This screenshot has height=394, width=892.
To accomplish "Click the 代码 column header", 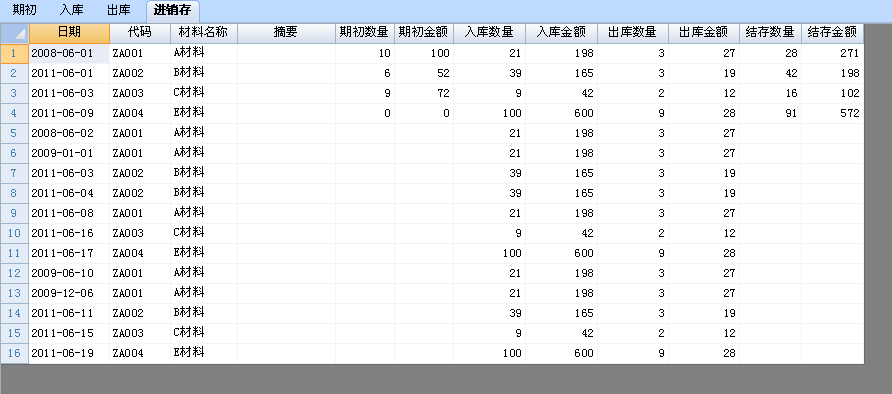I will point(140,34).
